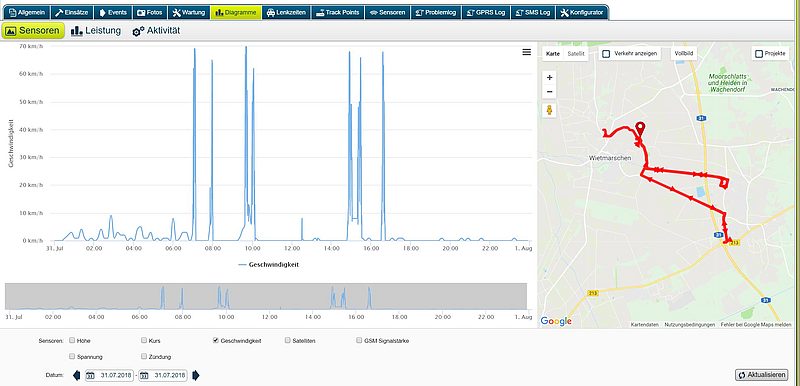Toggle Geschwindigkeit series in chart legend
Image resolution: width=800 pixels, height=386 pixels.
pos(268,265)
